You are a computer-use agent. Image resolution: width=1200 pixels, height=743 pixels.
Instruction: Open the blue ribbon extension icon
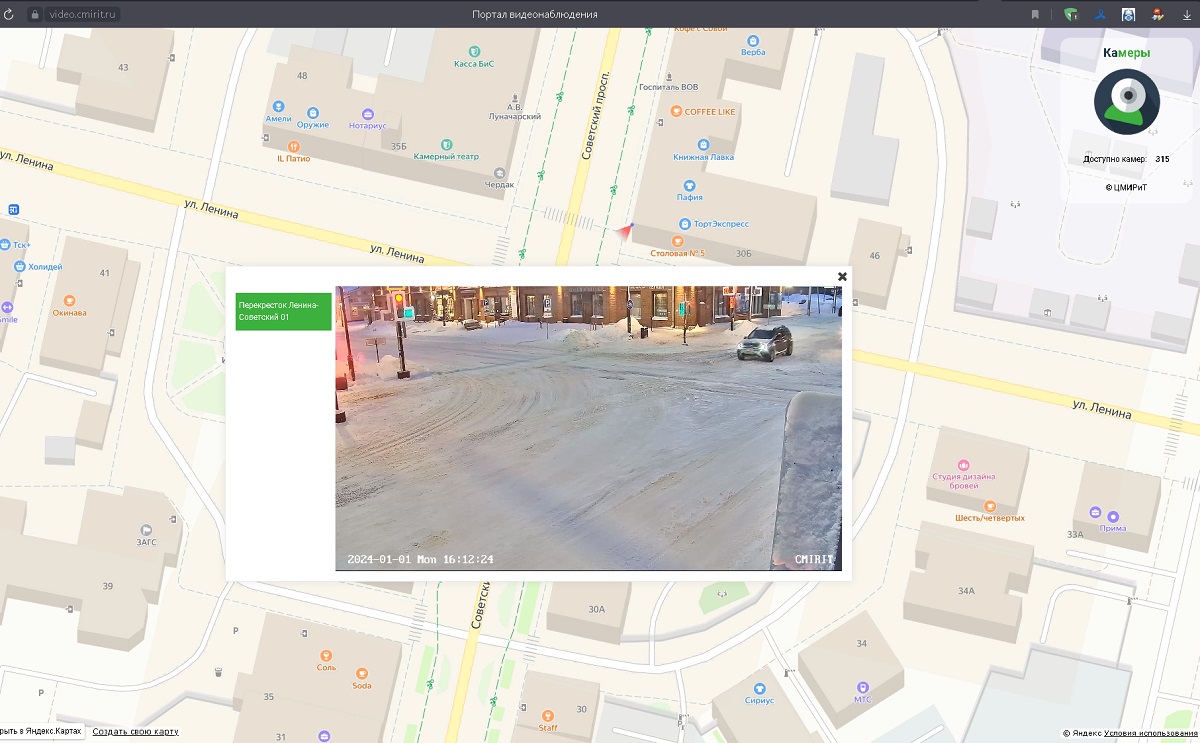1100,14
